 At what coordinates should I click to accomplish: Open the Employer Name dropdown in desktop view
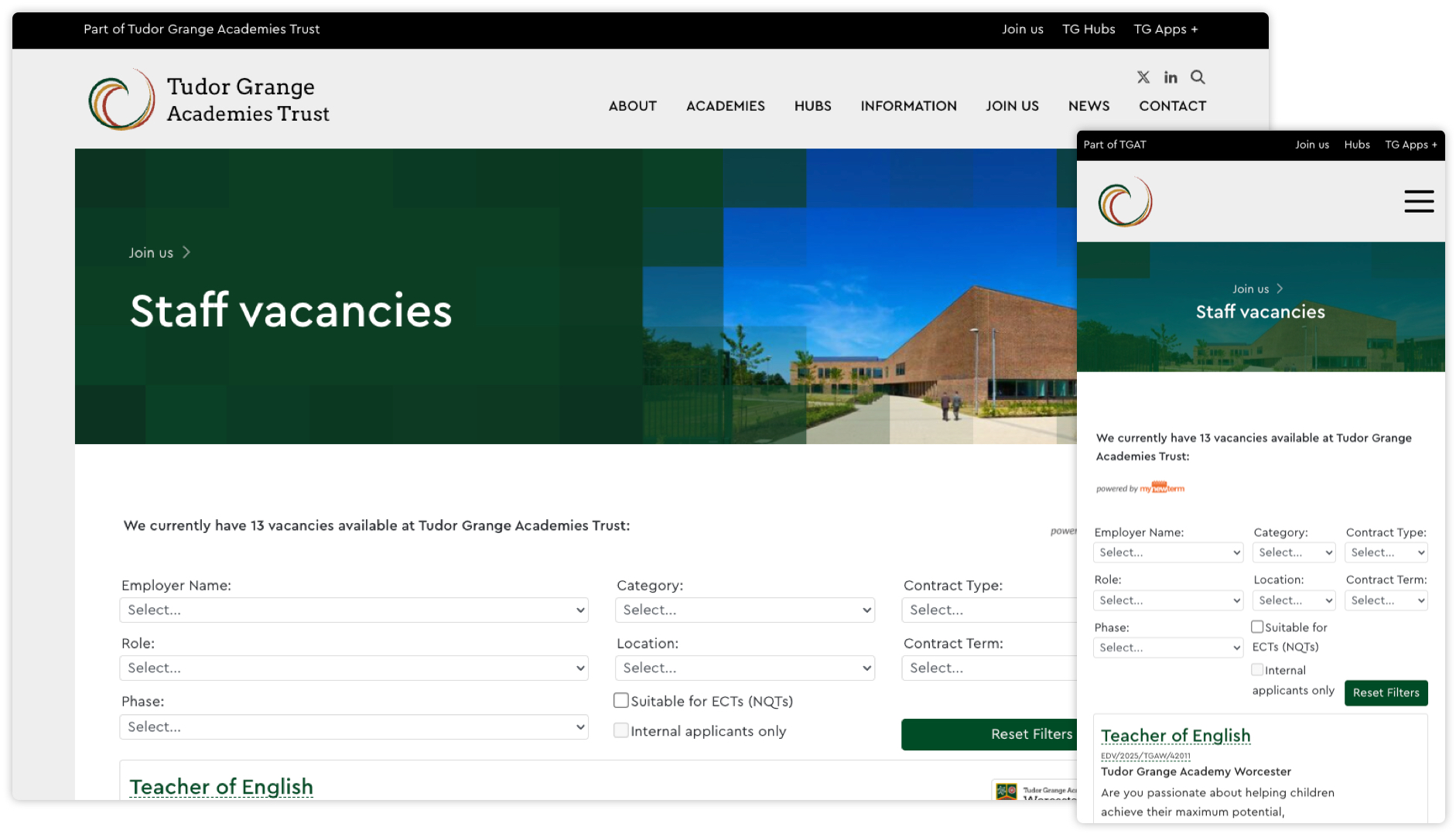(x=354, y=610)
